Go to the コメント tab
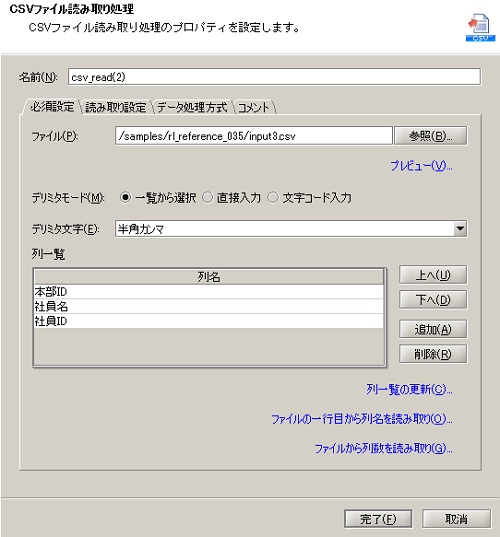Image resolution: width=500 pixels, height=537 pixels. click(x=253, y=107)
